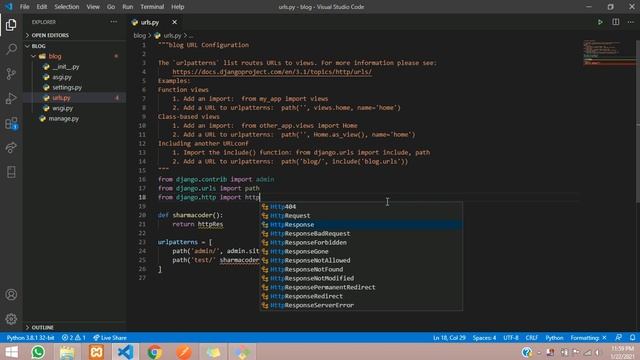Click Ln 18, Col 29 position indicator
Image resolution: width=640 pixels, height=360 pixels.
449,338
